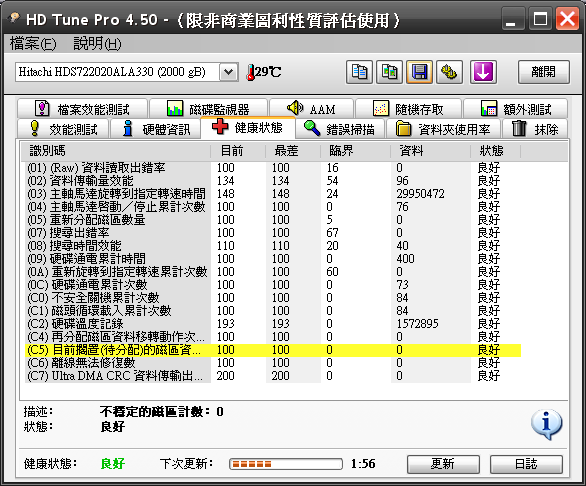Select the (C6) 離線無法修復數 row
The image size is (586, 486).
click(x=273, y=363)
